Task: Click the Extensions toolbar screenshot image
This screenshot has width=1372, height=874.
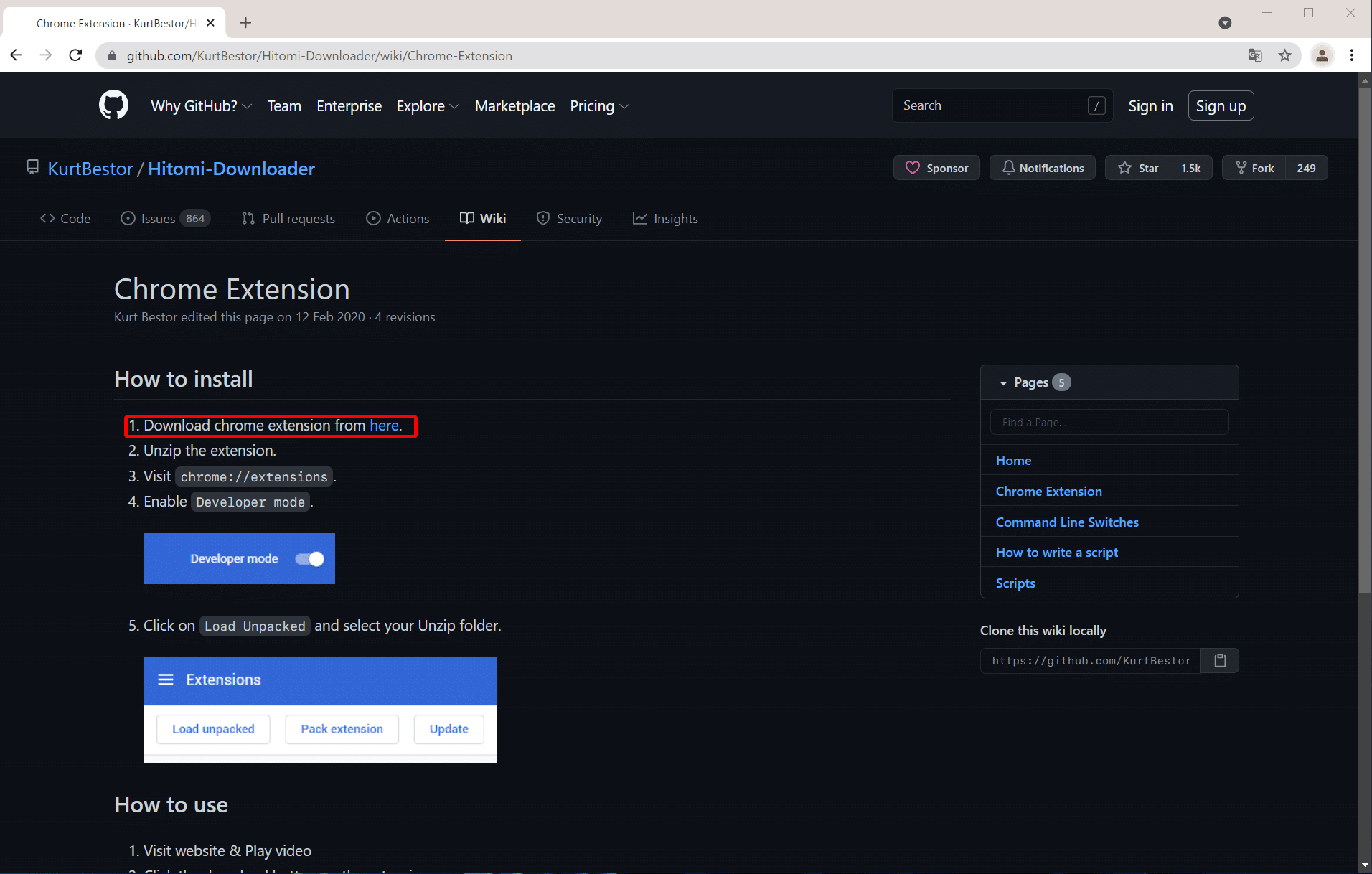Action: 320,710
